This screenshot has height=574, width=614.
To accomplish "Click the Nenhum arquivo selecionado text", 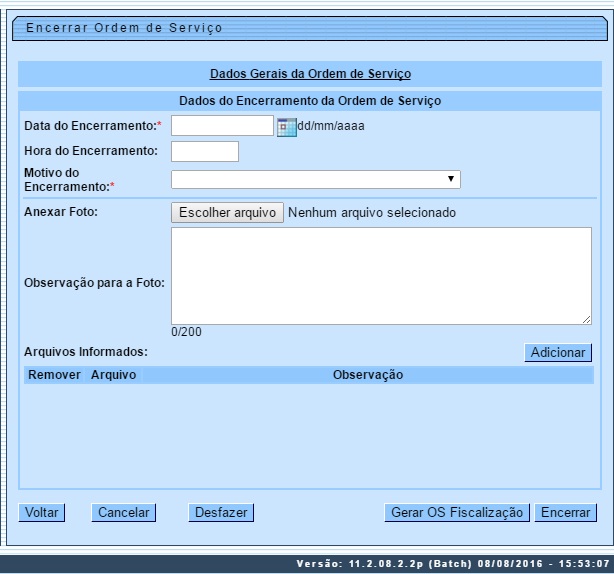I will coord(371,213).
